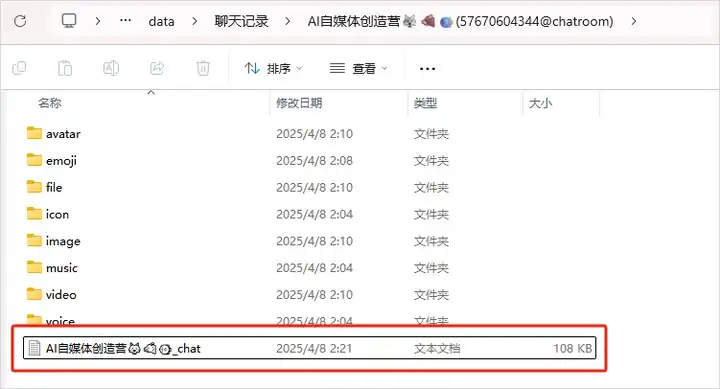
Task: Click the Copy toolbar icon
Action: coord(19,68)
